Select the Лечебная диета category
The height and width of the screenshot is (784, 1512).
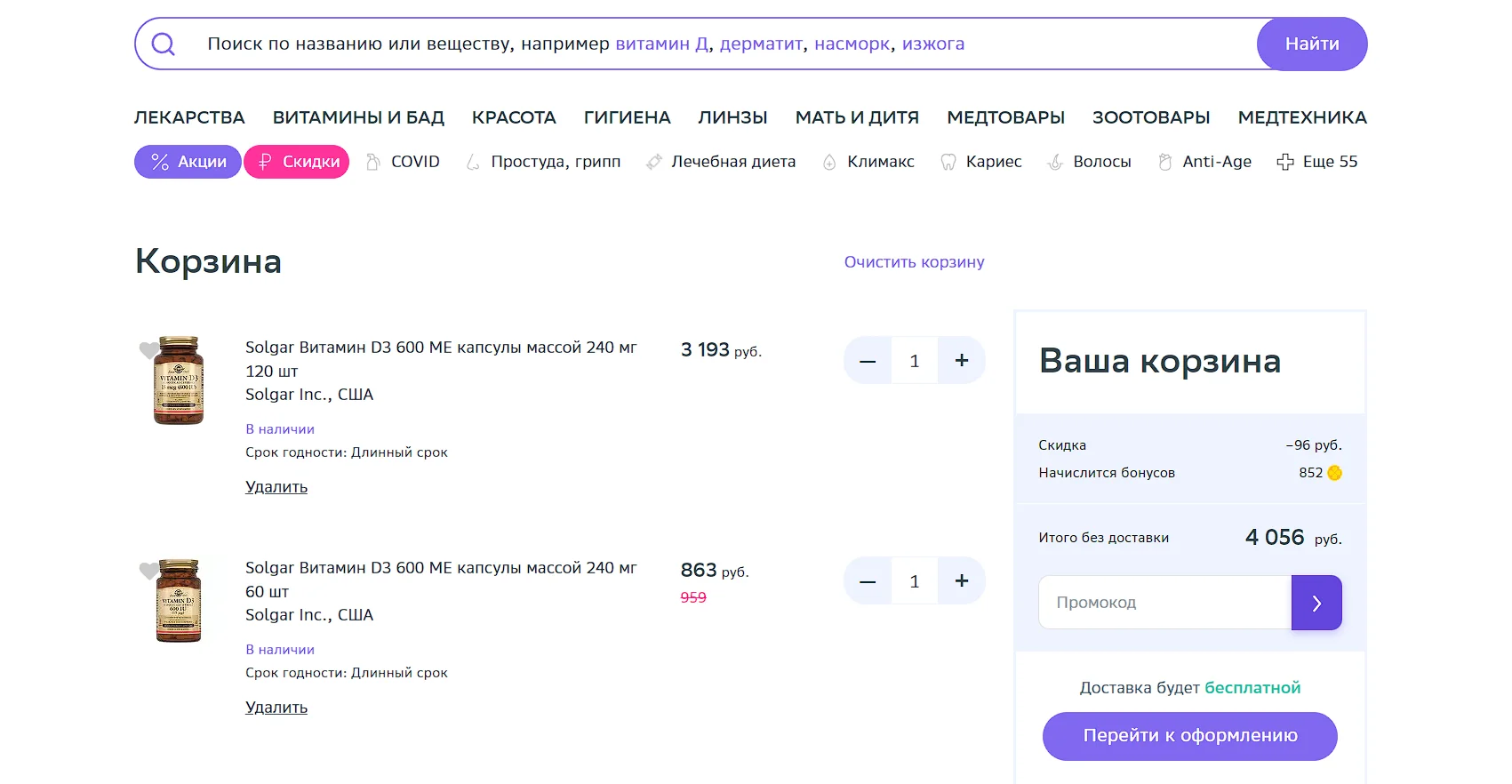coord(721,162)
